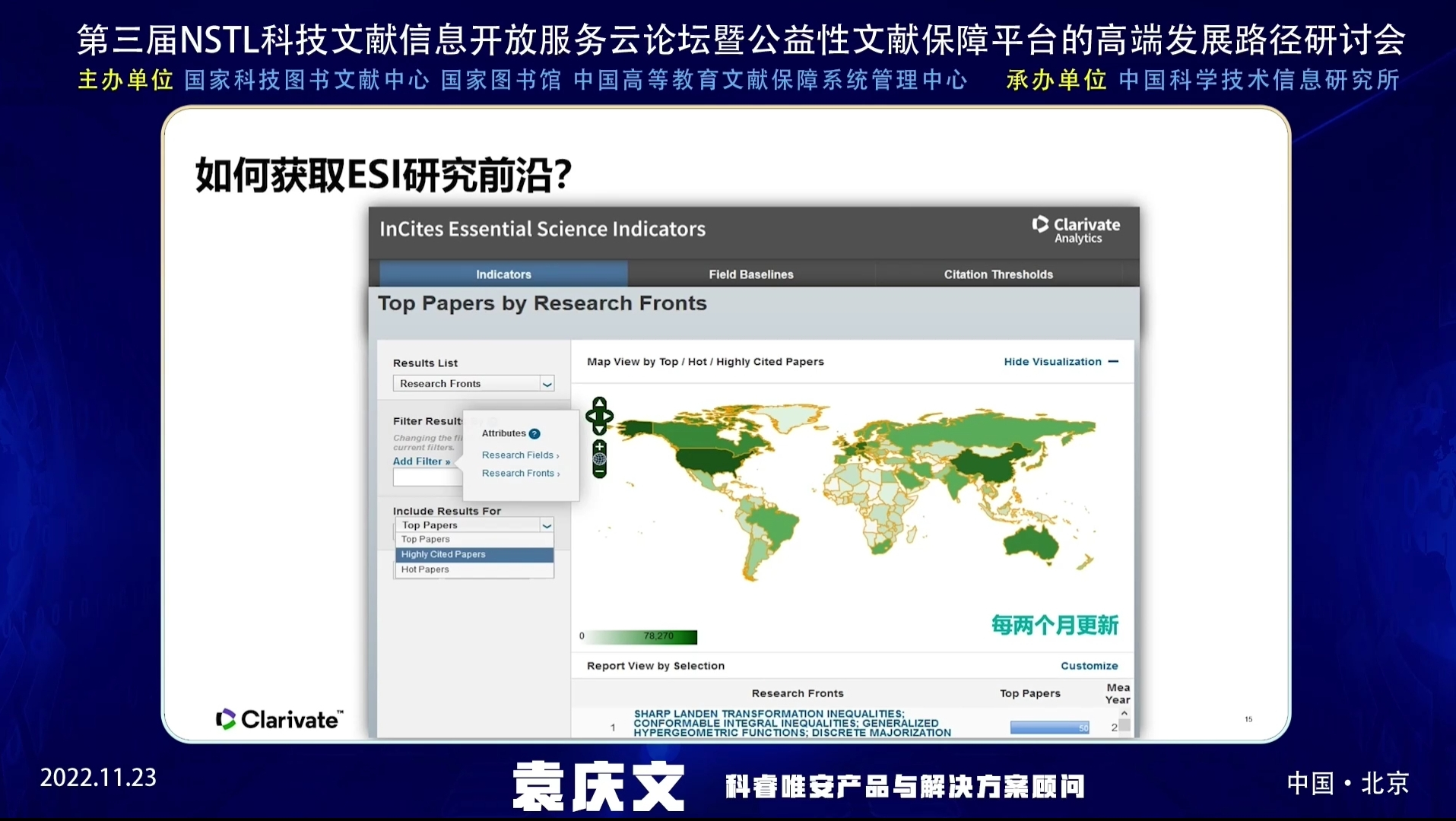Reset map to world view globe icon
Viewport: 1456px width, 821px height.
(x=599, y=459)
